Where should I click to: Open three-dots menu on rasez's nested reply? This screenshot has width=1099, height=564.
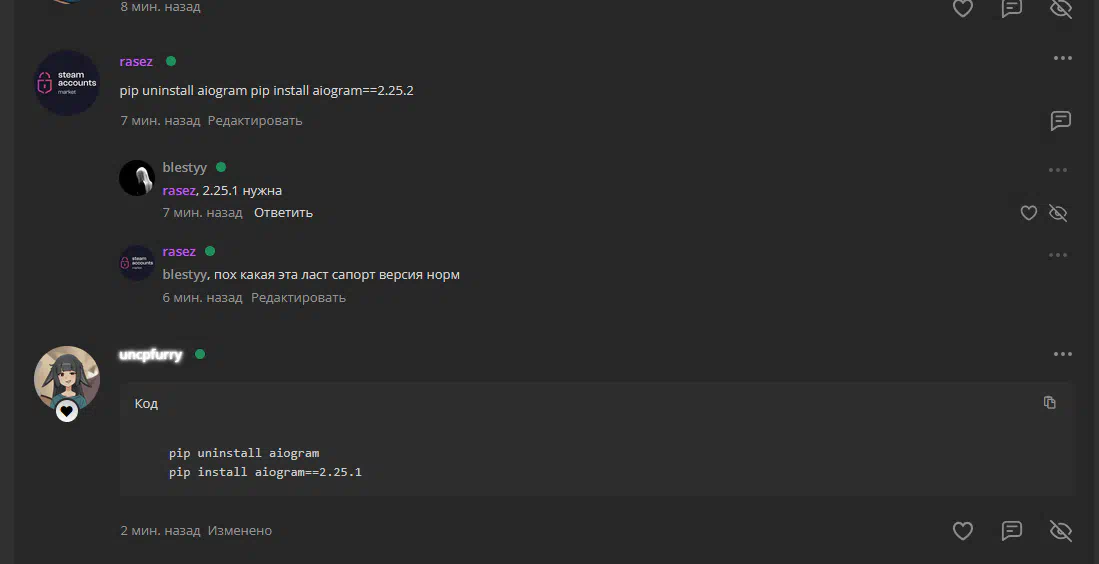[x=1058, y=255]
